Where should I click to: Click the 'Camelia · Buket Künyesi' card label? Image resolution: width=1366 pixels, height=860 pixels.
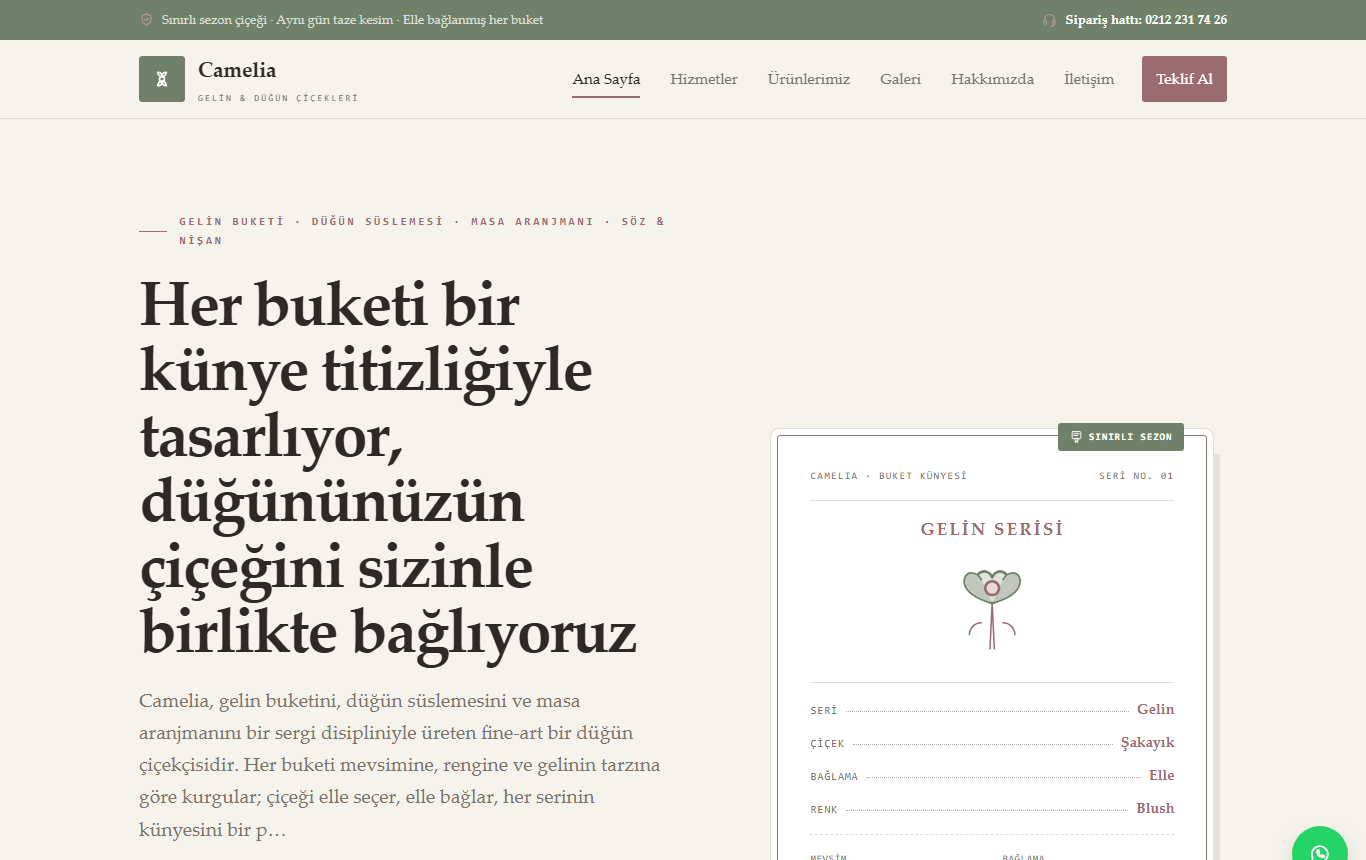[888, 476]
